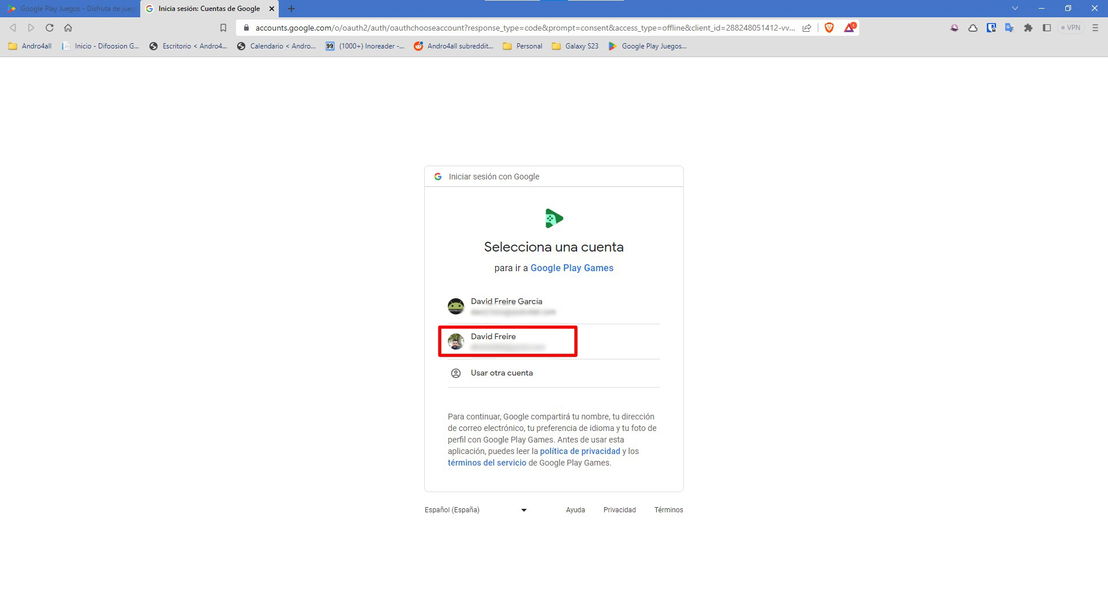Open the Calendario < Andro bookmark
Screen dimensions: 1108x600
tap(276, 46)
